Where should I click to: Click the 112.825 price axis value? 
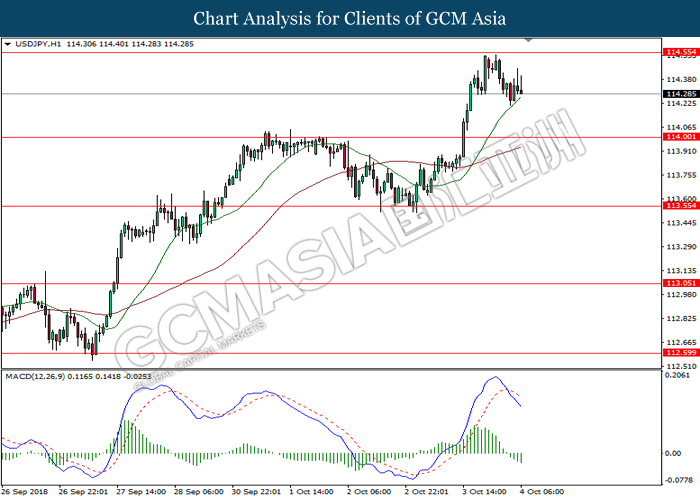[x=681, y=319]
